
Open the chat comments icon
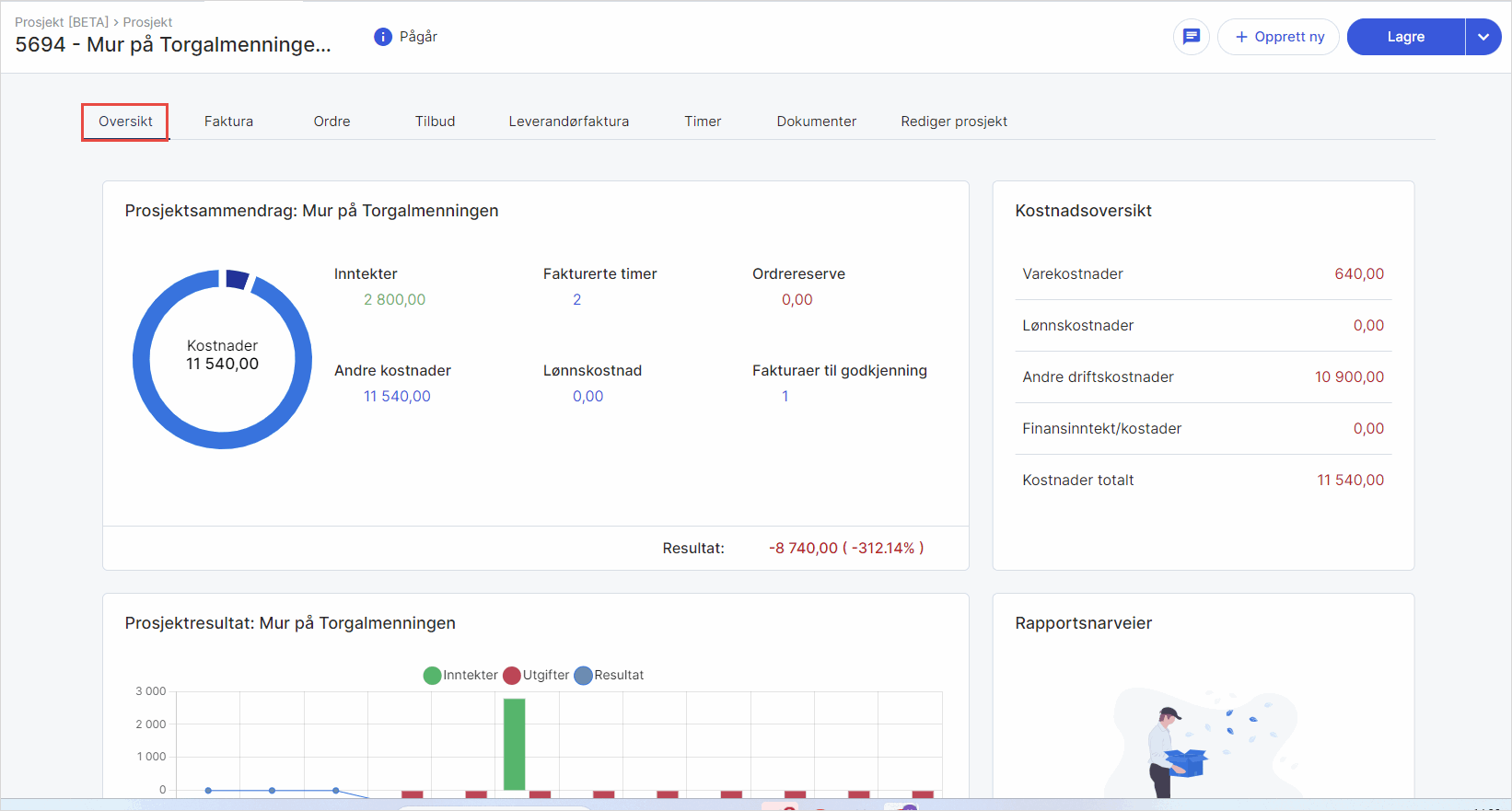tap(1191, 37)
